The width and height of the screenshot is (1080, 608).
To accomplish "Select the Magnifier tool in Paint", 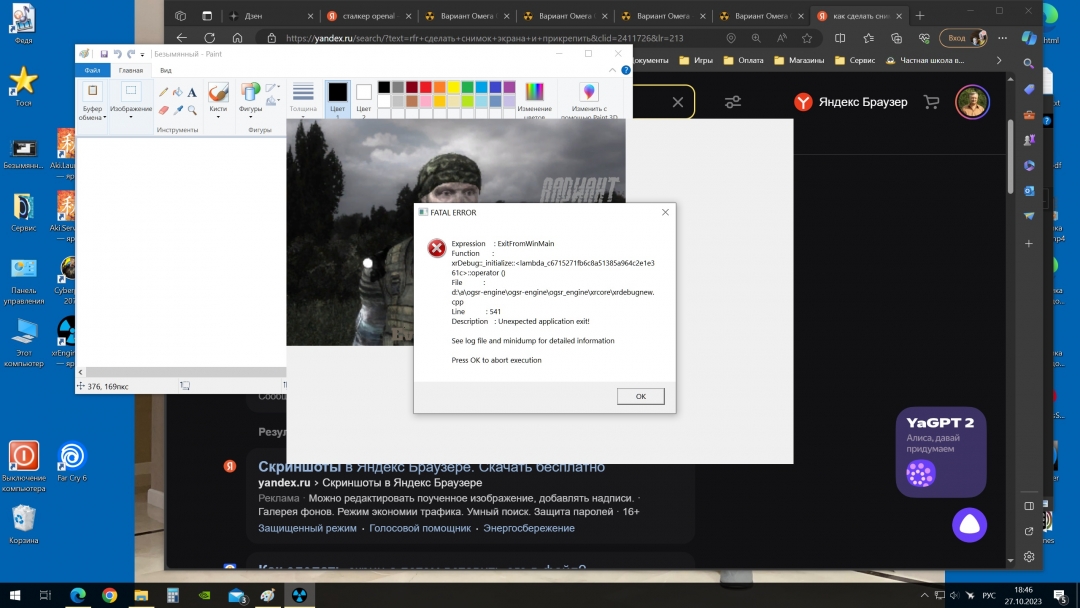I will tap(192, 109).
